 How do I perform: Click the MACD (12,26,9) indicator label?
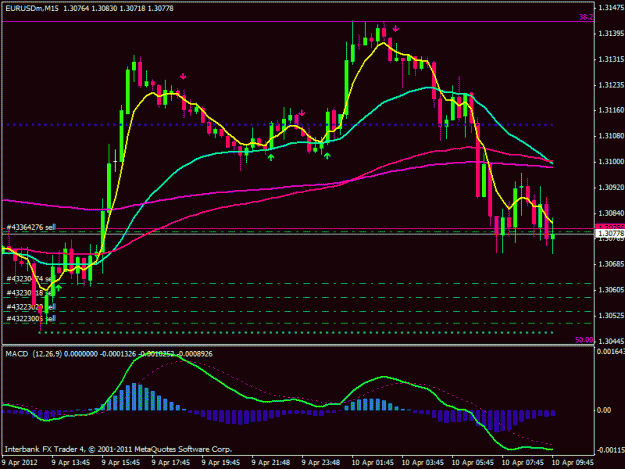[33, 354]
